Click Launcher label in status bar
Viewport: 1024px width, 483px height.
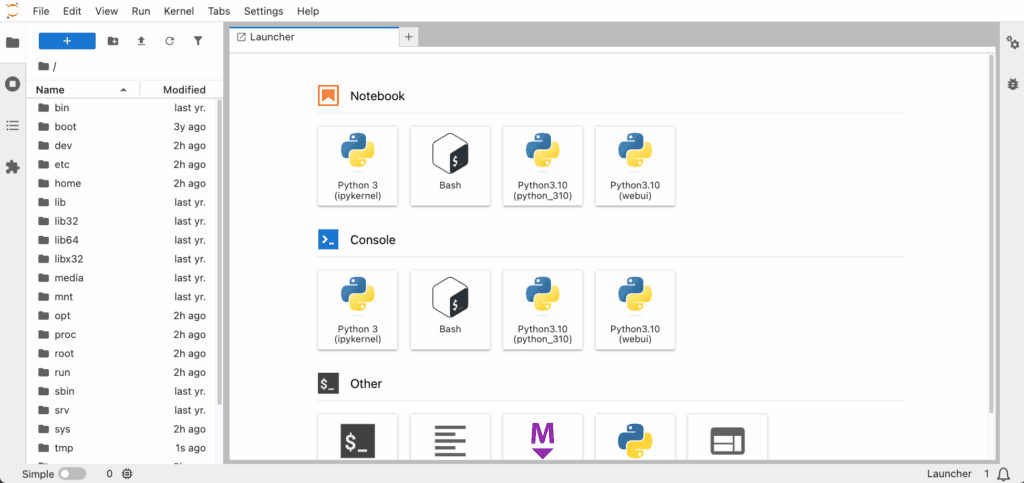[949, 474]
